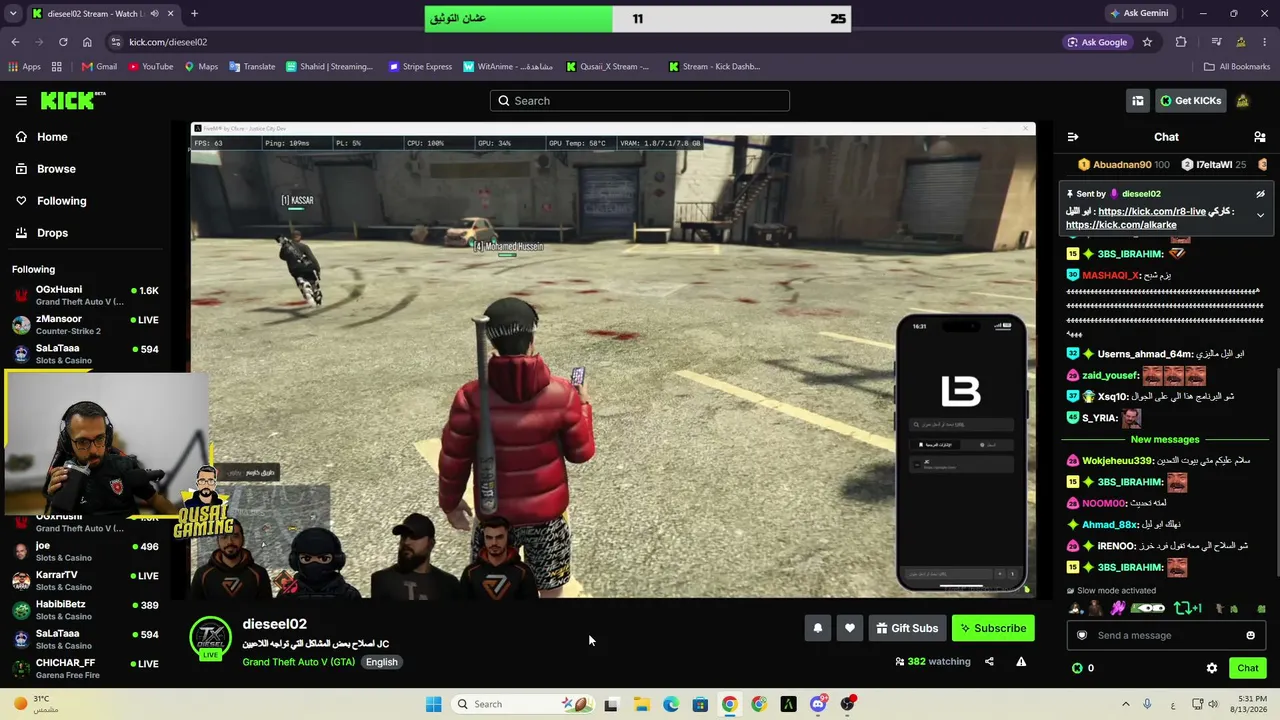Insert the purple hand quick emote
Image resolution: width=1280 pixels, height=720 pixels.
point(1118,608)
